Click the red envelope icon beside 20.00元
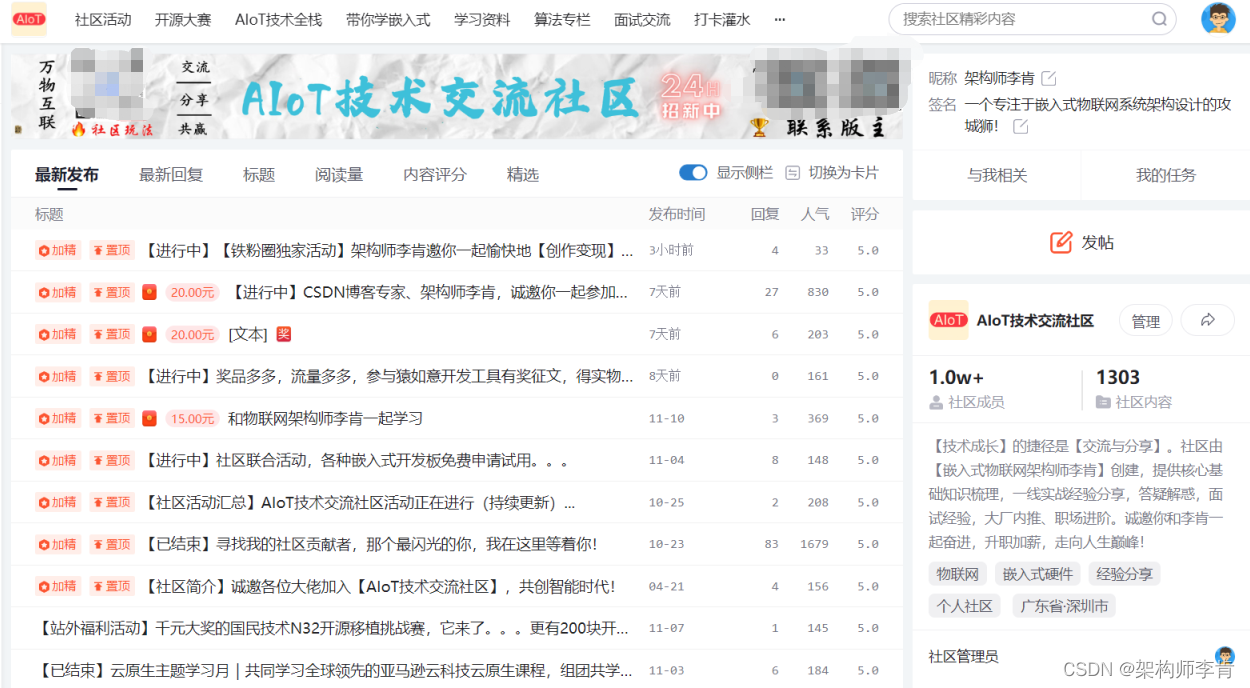Screen dimensions: 1250x688 tap(150, 292)
